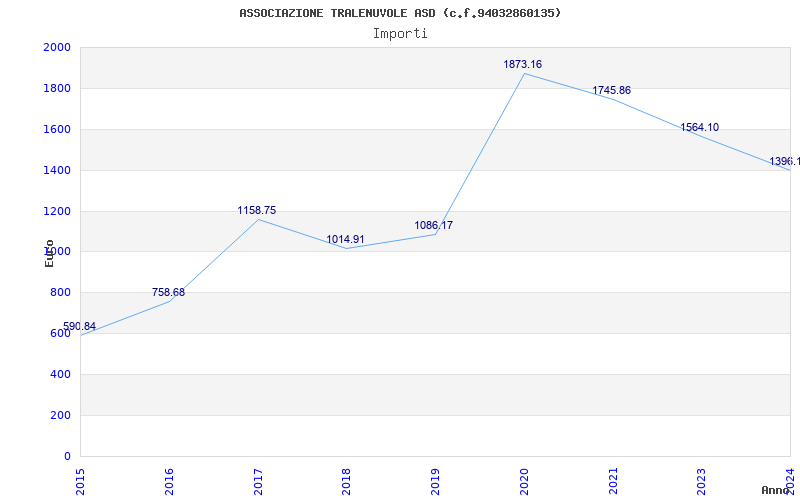Click the y-axis value 1400

(x=57, y=170)
